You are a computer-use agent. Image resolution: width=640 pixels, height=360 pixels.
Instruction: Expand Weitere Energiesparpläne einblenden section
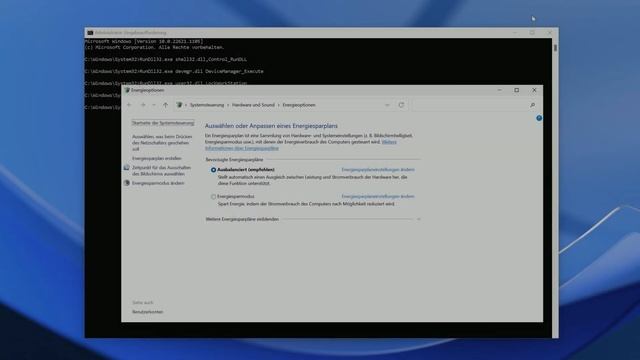[418, 219]
